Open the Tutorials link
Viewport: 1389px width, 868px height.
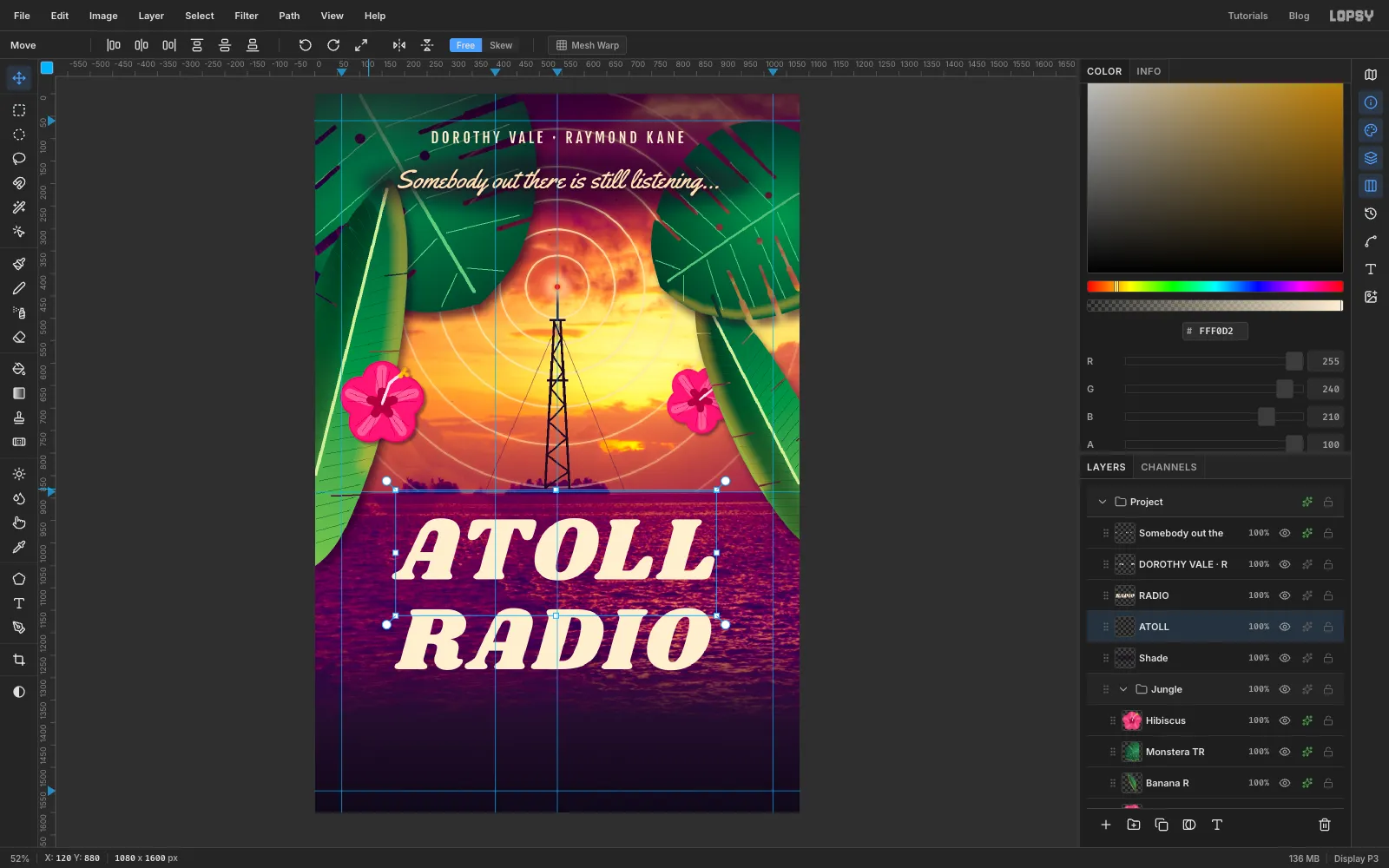point(1247,16)
